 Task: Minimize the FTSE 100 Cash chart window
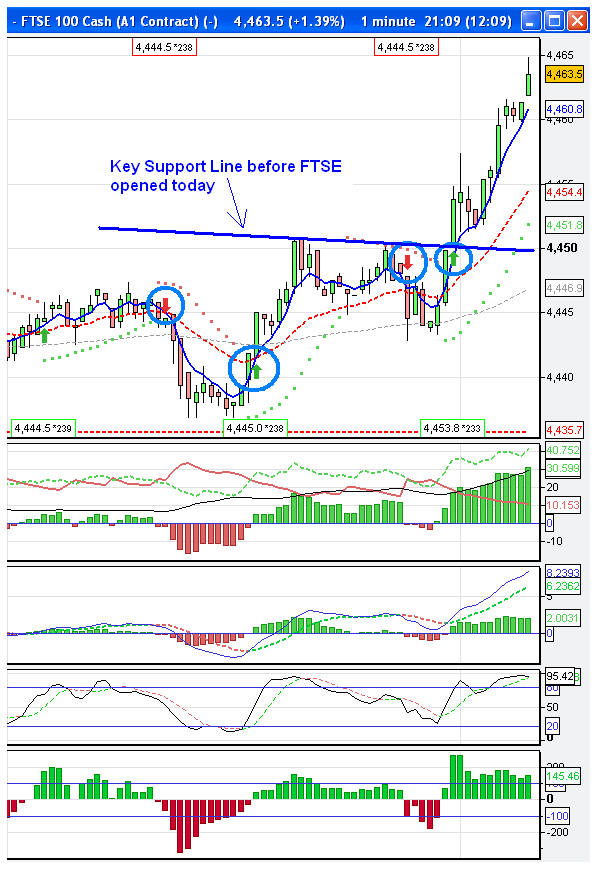(530, 22)
